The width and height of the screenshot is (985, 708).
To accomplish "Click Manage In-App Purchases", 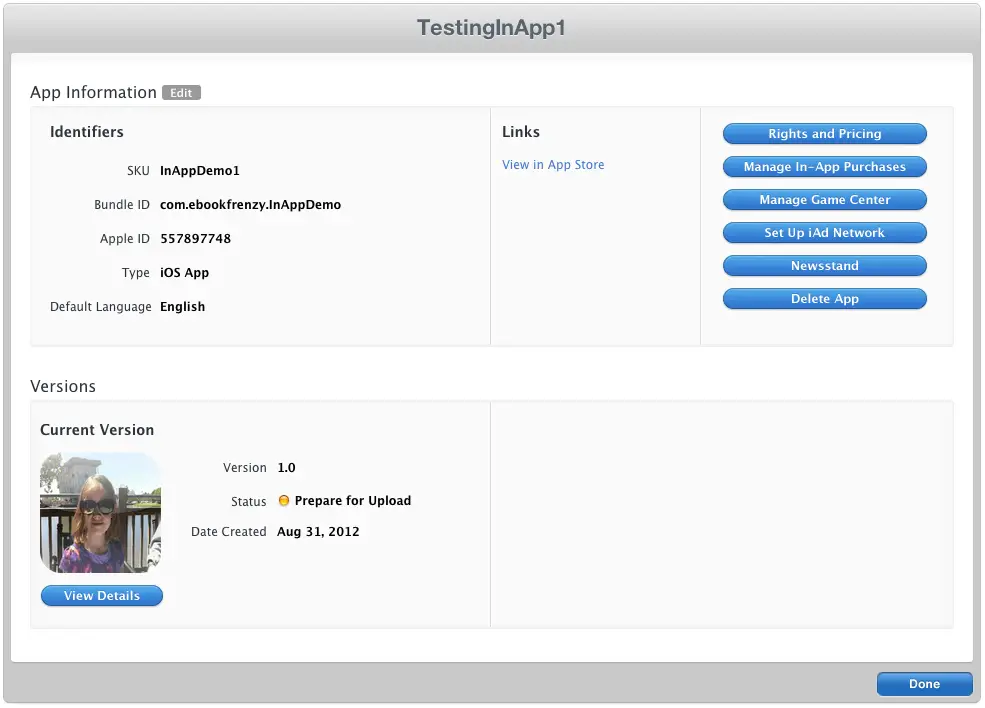I will tap(824, 167).
